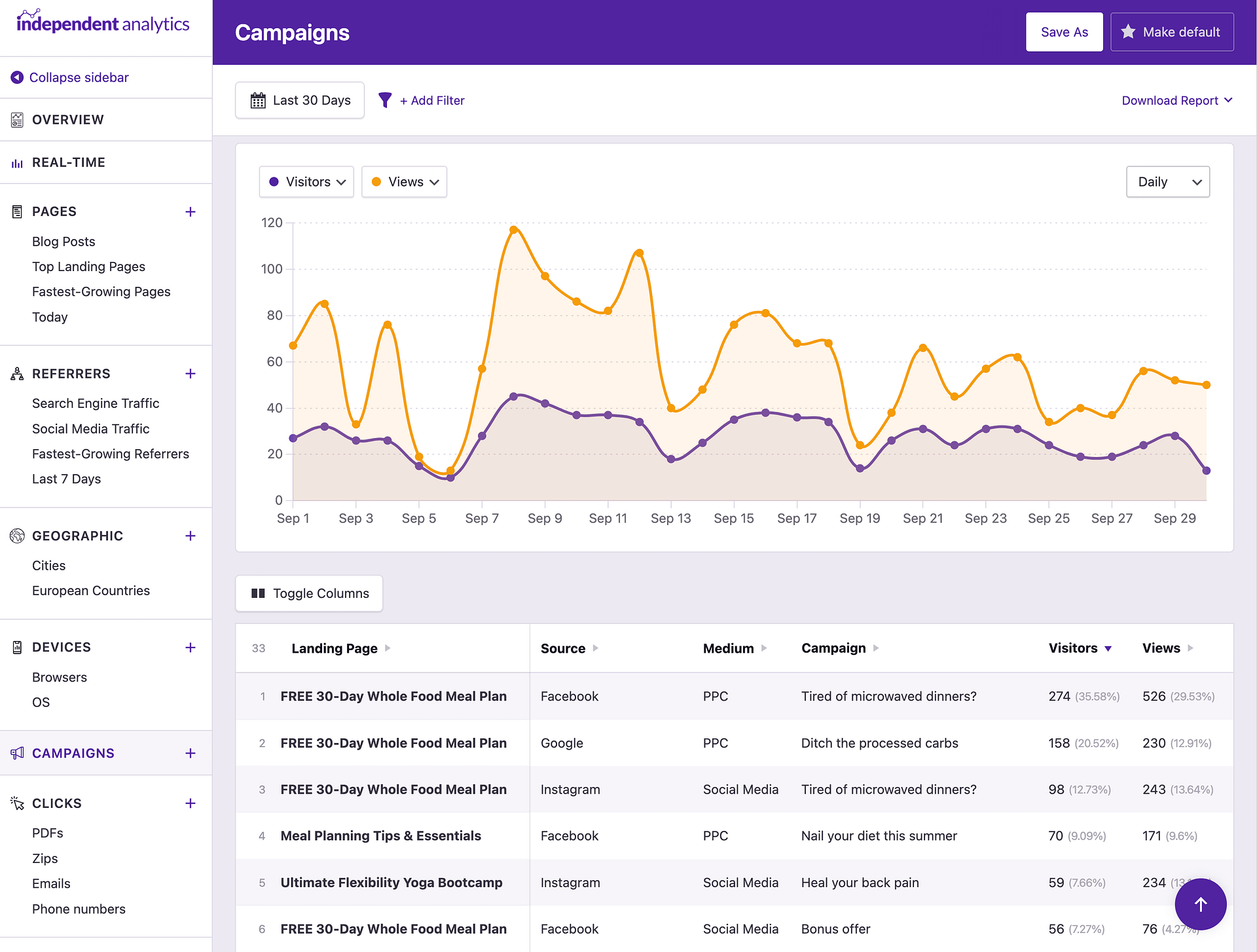Click the Pages document icon in sidebar
Screen dimensions: 1257x952
click(16, 211)
